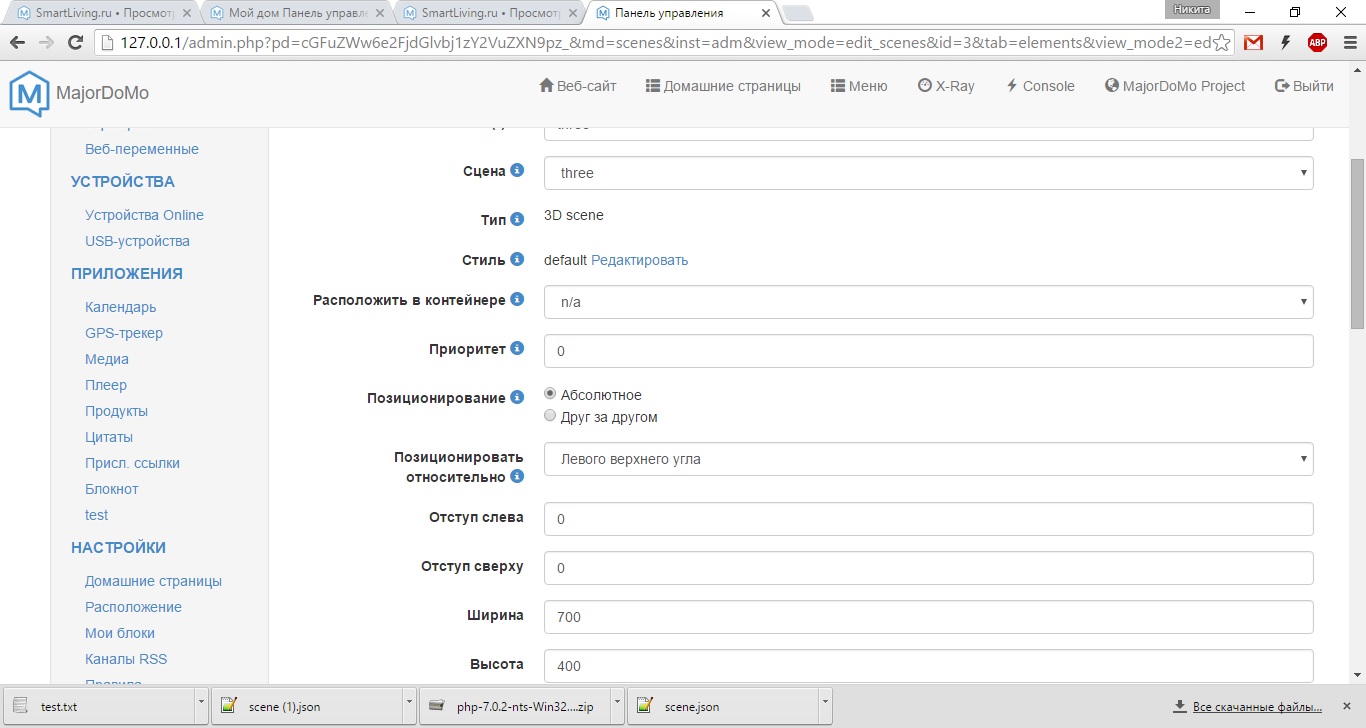Close the Панель управления browser tab
1366x728 pixels.
(x=765, y=14)
